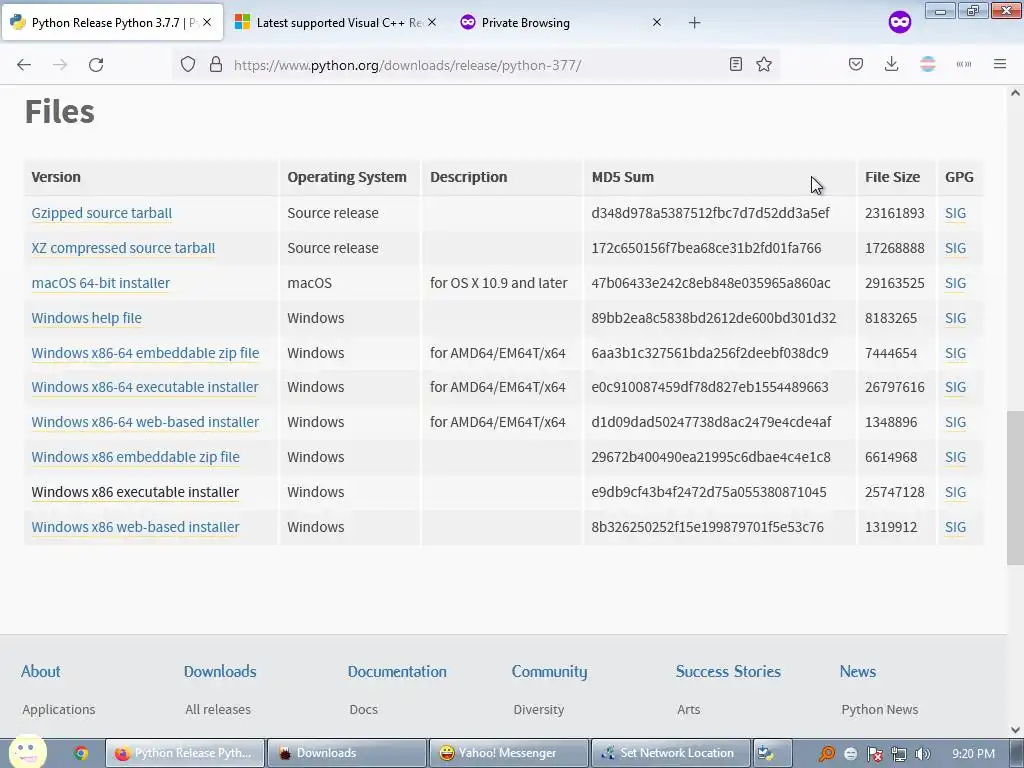The image size is (1024, 768).
Task: Click the network tray icon
Action: (x=899, y=754)
